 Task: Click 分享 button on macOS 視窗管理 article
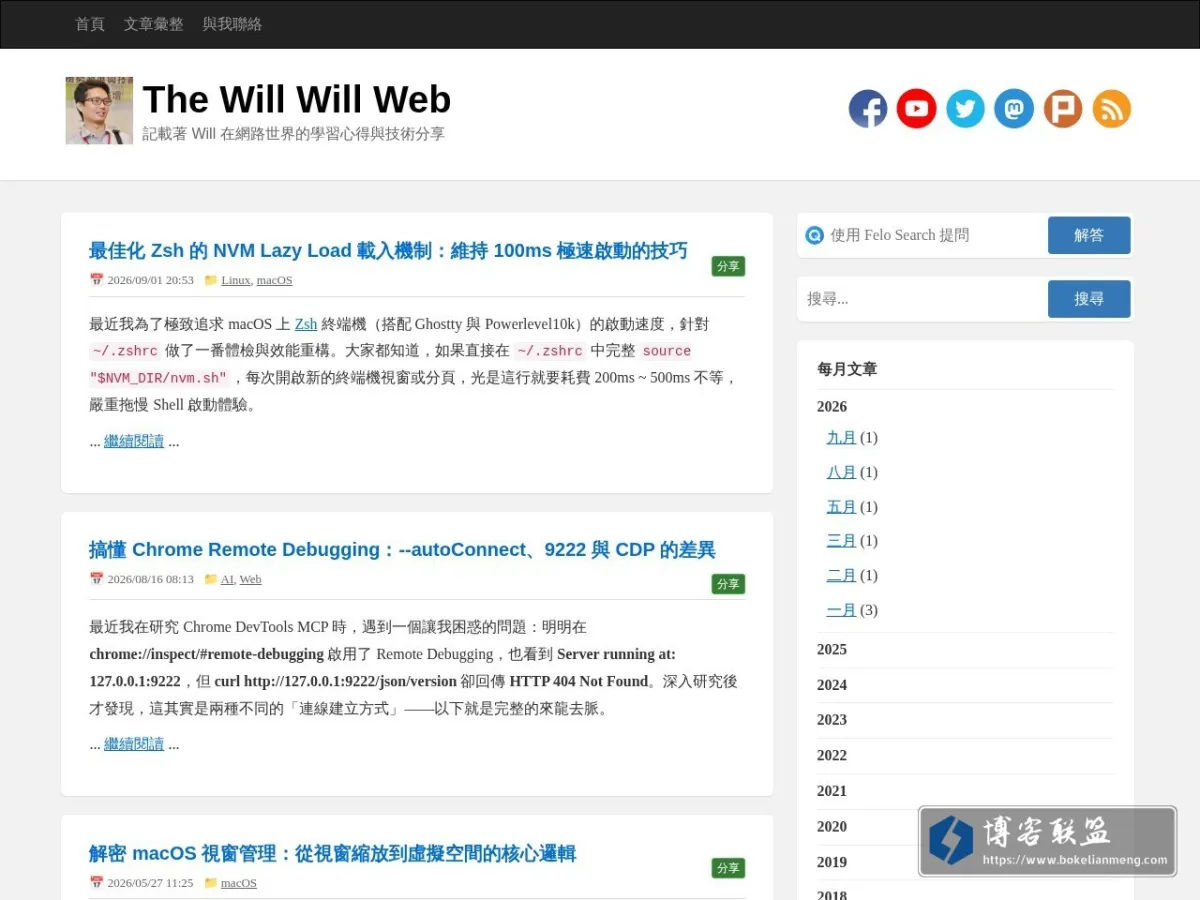[728, 869]
